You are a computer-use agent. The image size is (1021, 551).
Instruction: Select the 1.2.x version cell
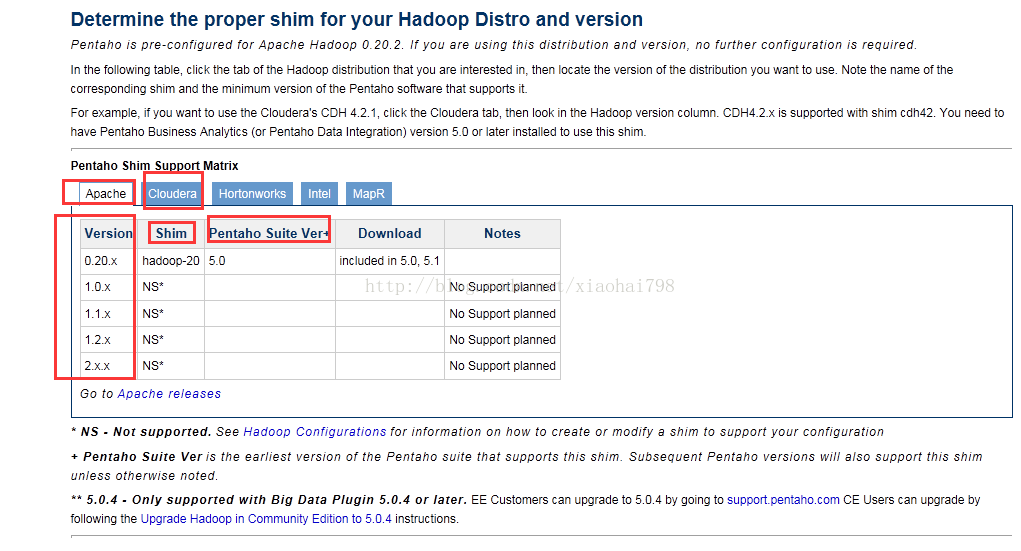click(x=109, y=340)
